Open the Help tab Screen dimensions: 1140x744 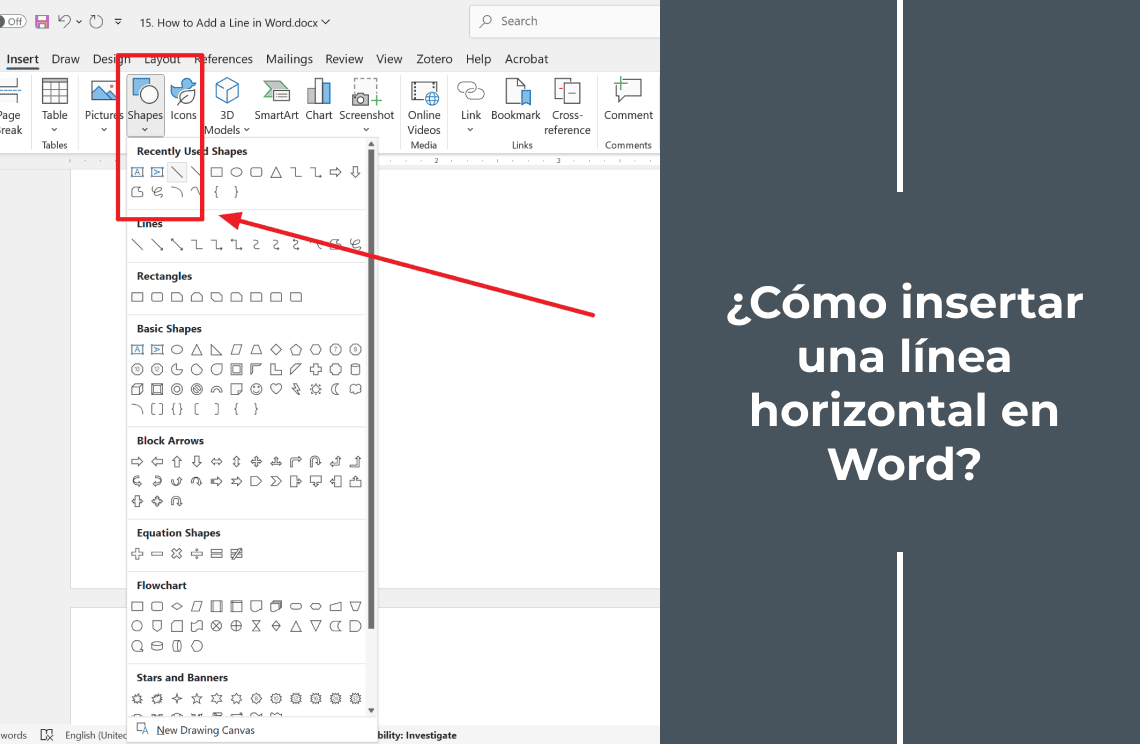(478, 59)
